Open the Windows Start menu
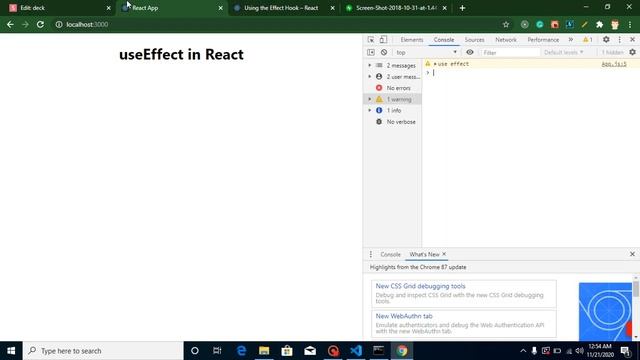 [11, 351]
